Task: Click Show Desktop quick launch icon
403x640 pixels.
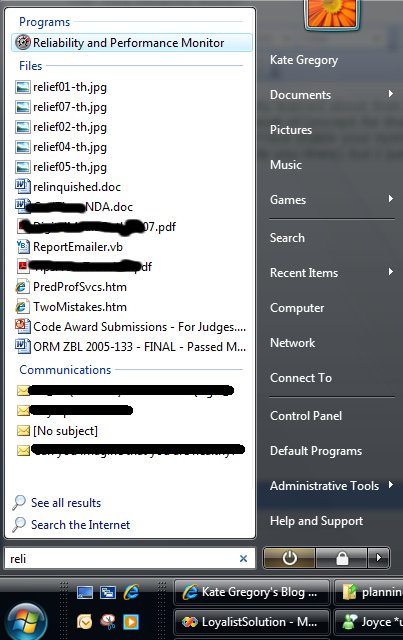Action: tap(85, 592)
